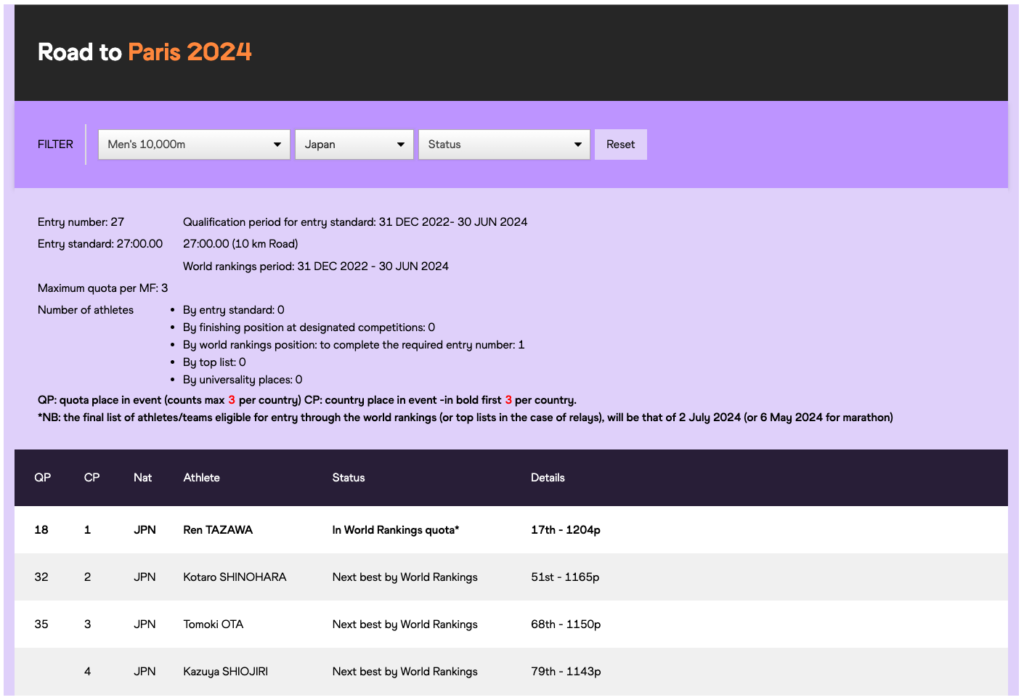This screenshot has width=1024, height=700.
Task: Select athlete Ren TAZAWA
Action: pos(218,530)
